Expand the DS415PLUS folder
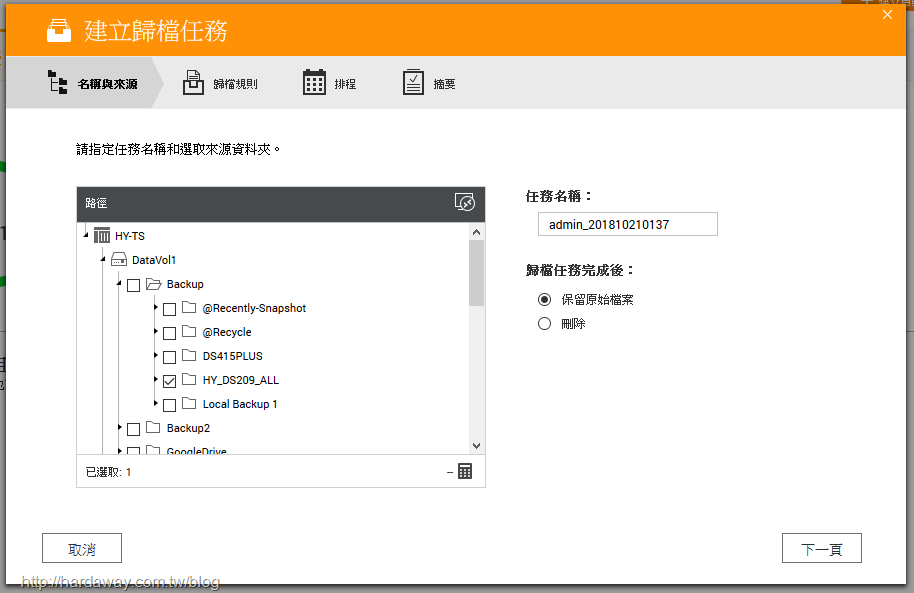The height and width of the screenshot is (593, 914). (156, 355)
